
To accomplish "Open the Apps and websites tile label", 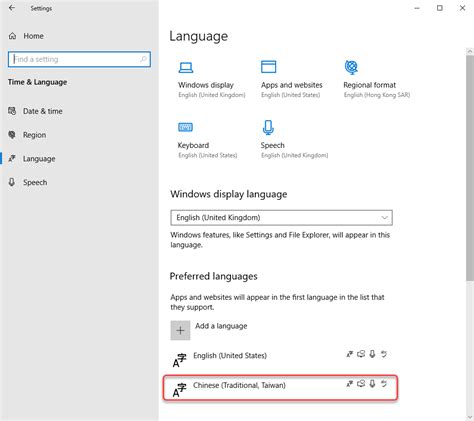I will click(292, 85).
